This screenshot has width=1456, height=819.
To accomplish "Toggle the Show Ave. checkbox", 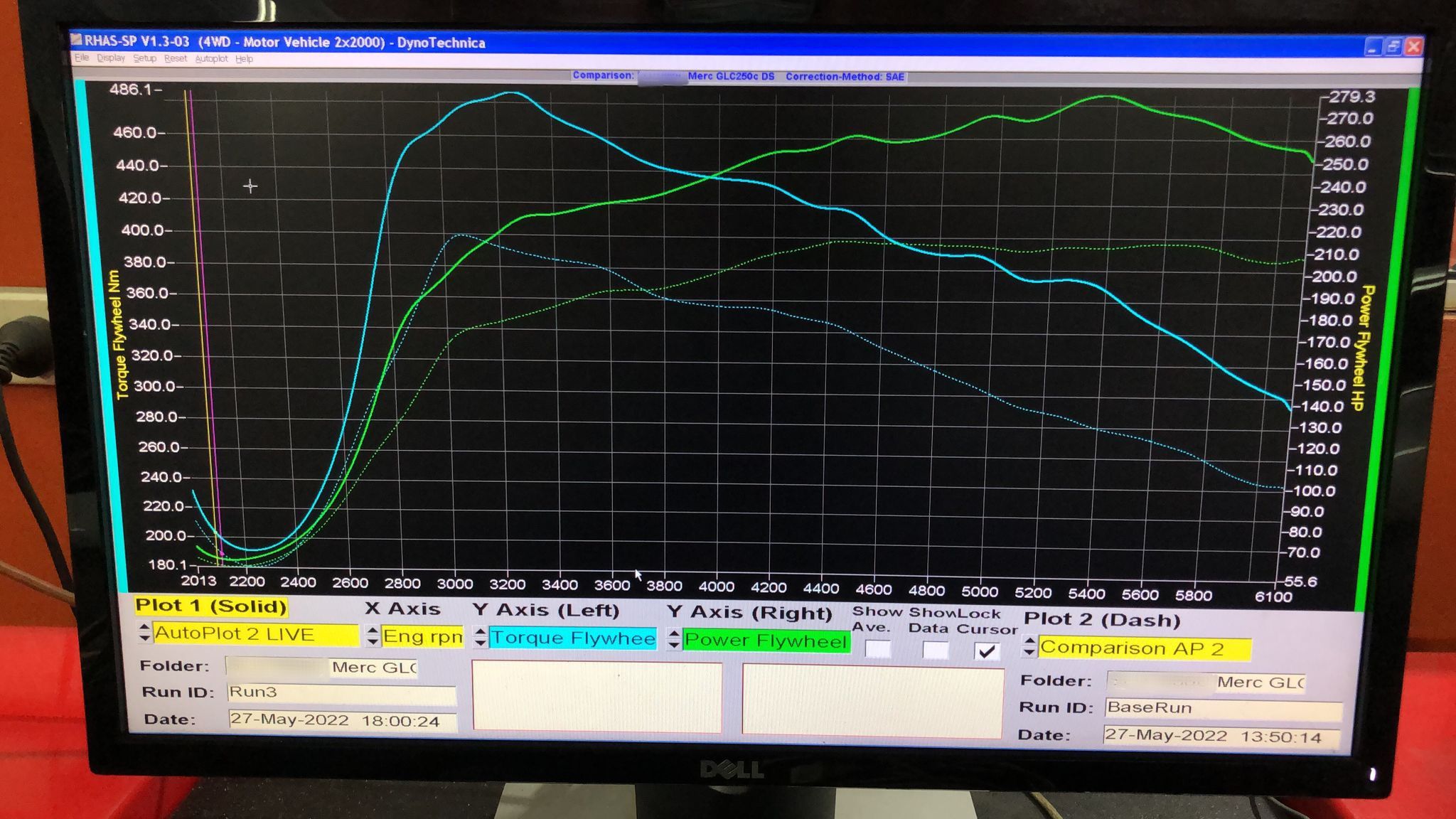I will click(x=878, y=648).
